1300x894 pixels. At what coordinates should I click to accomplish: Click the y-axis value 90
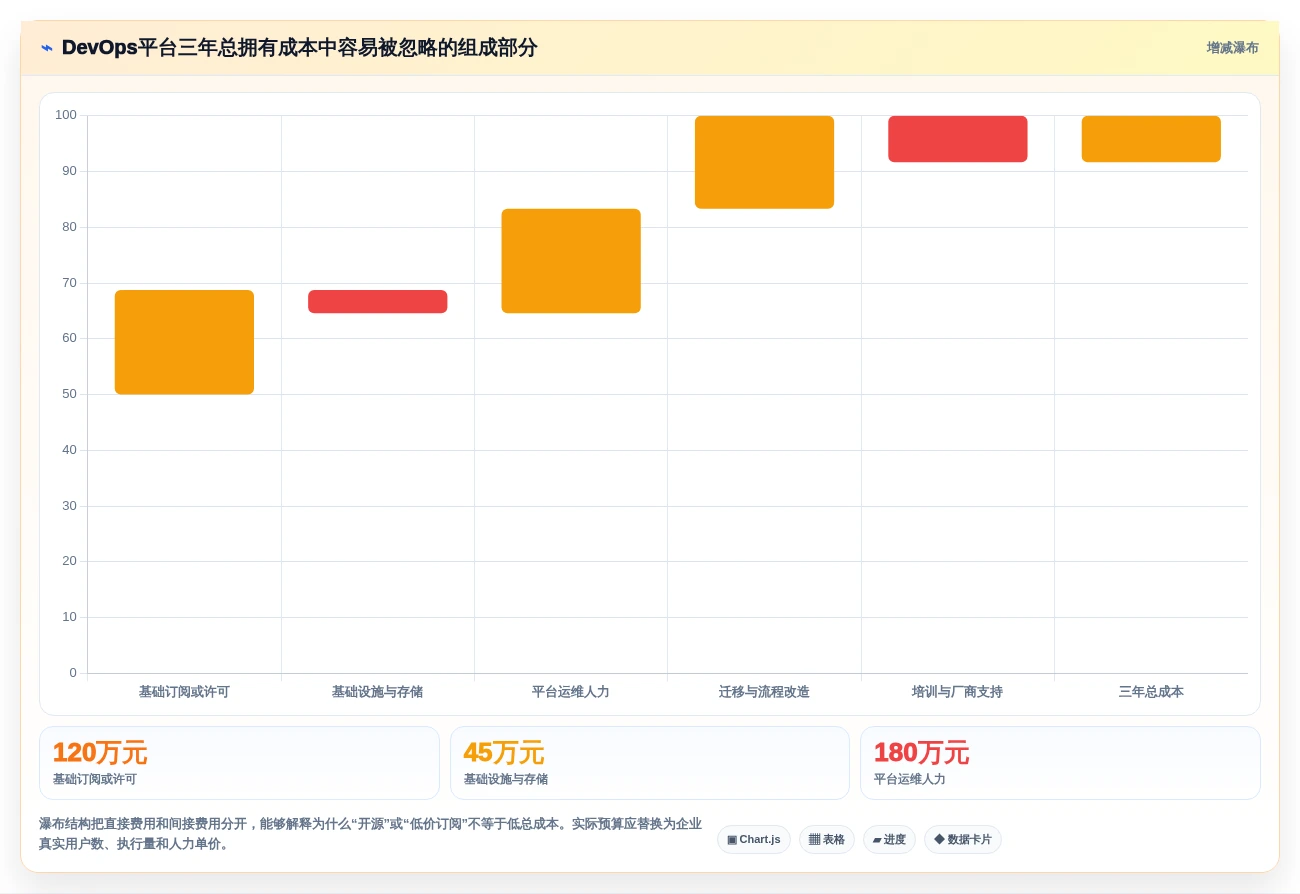click(69, 171)
